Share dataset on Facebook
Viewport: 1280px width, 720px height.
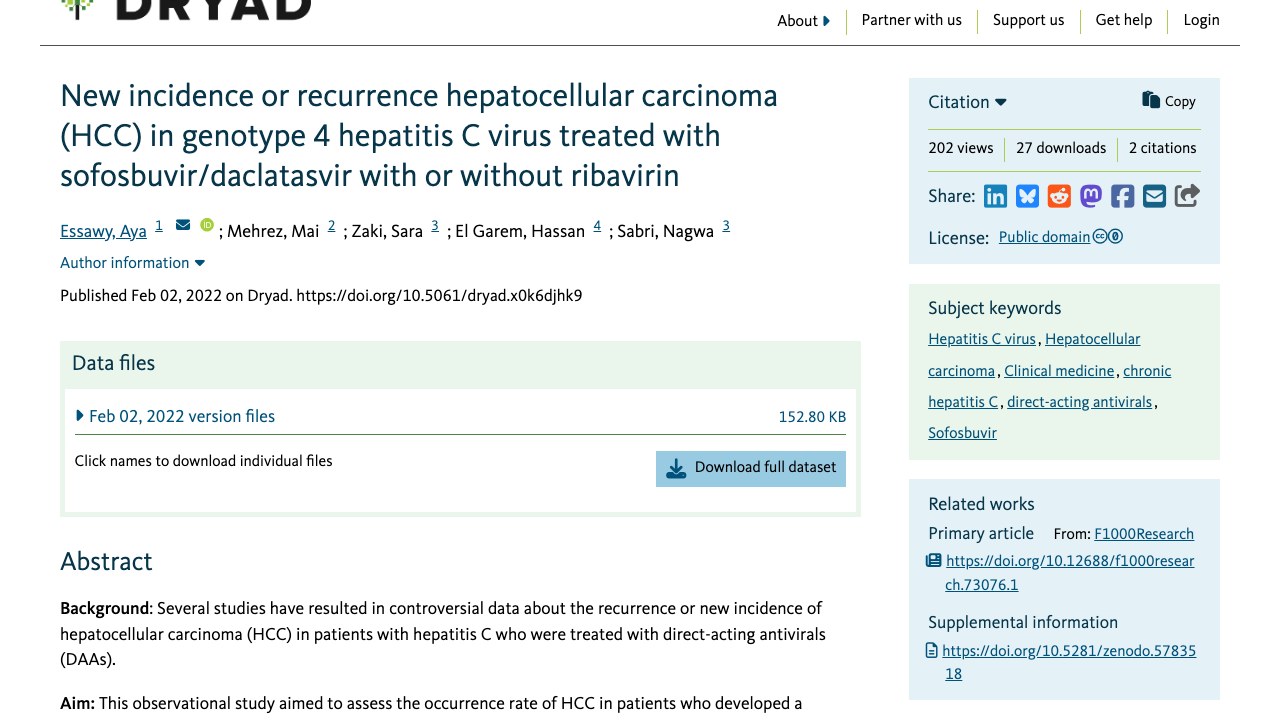point(1123,196)
